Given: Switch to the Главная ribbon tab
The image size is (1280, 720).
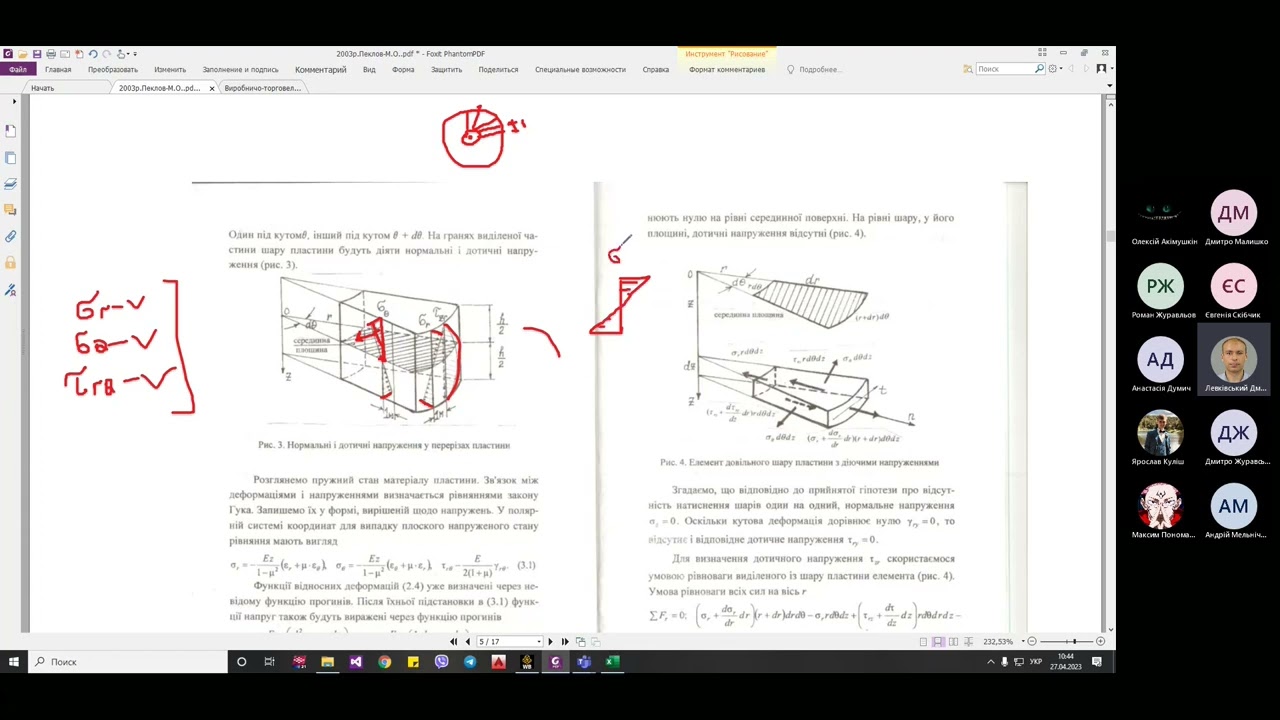Looking at the screenshot, I should (x=58, y=70).
